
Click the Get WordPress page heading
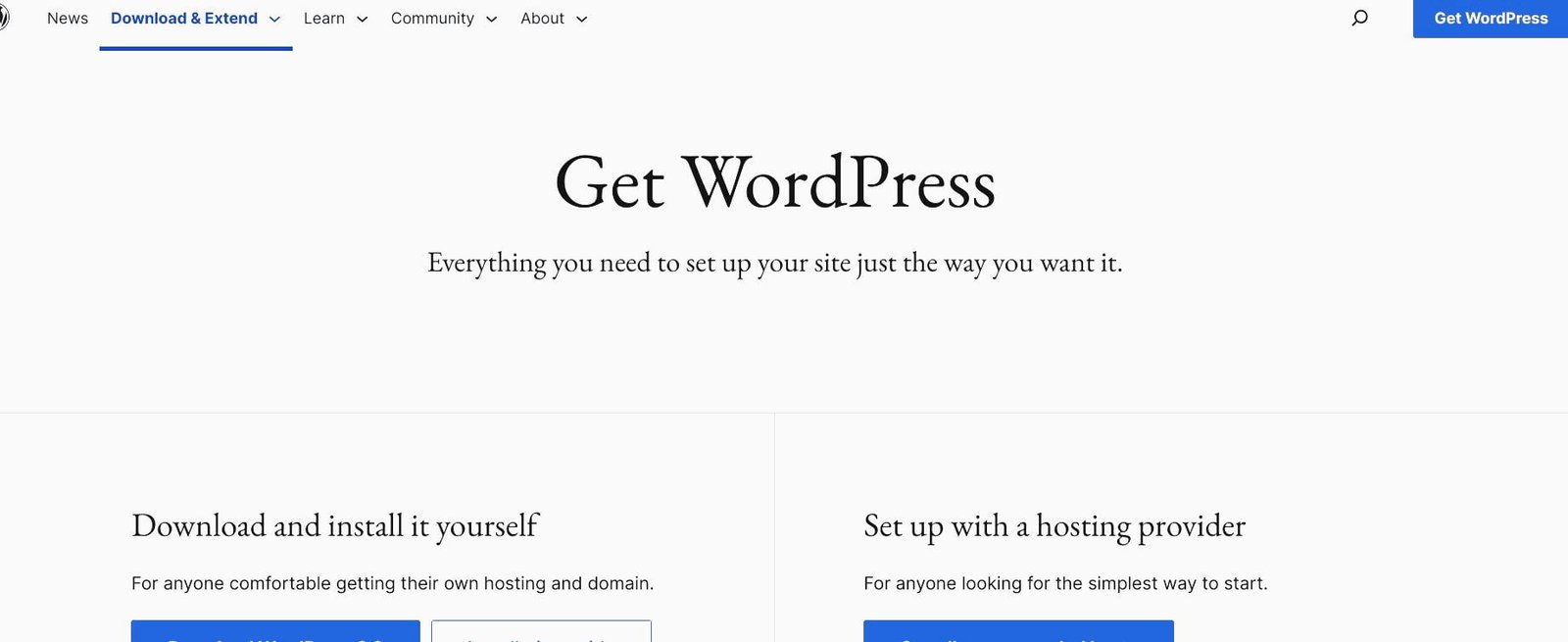coord(775,183)
